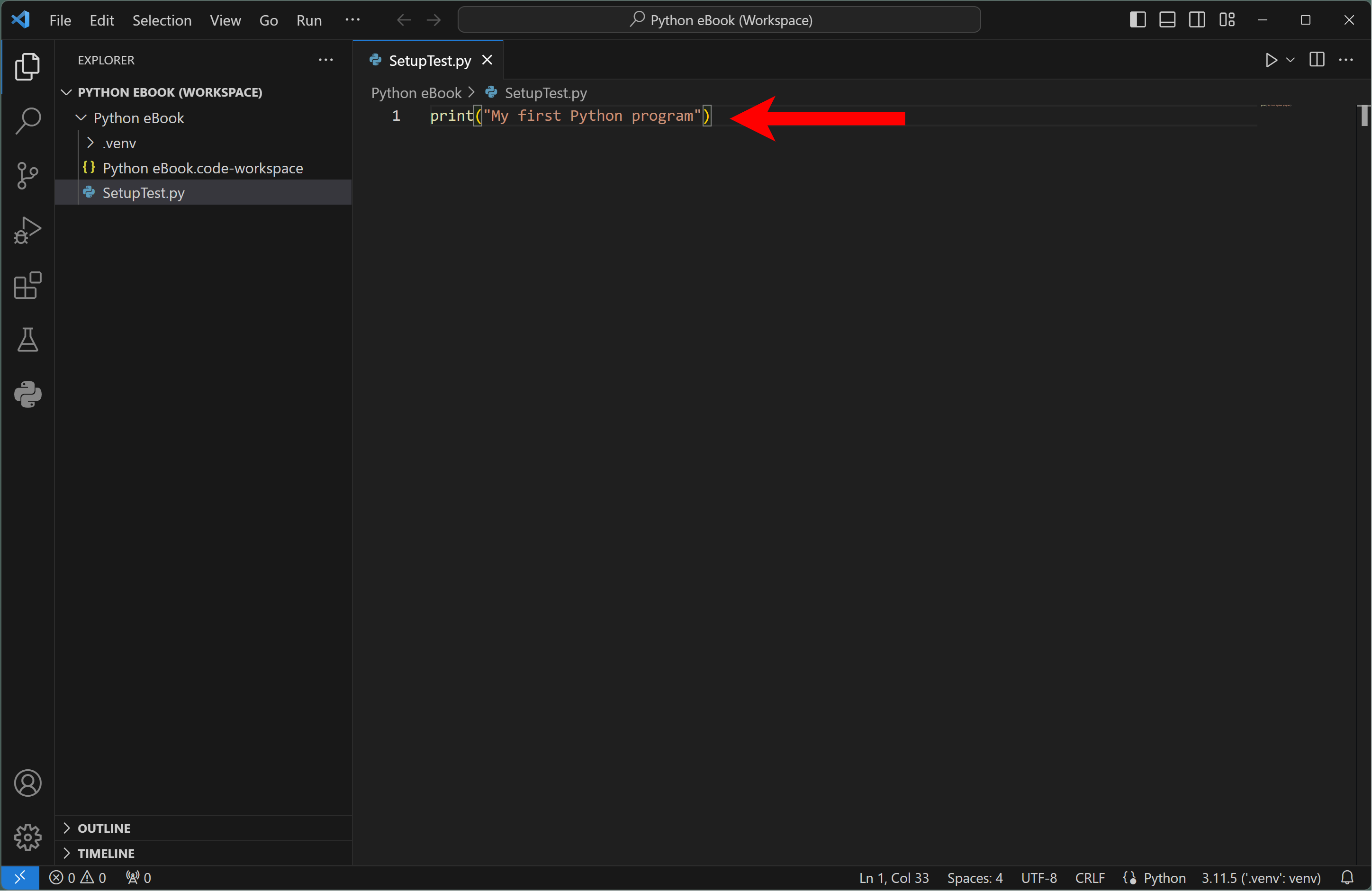1372x891 pixels.
Task: Click the Command Center search box
Action: pos(719,20)
